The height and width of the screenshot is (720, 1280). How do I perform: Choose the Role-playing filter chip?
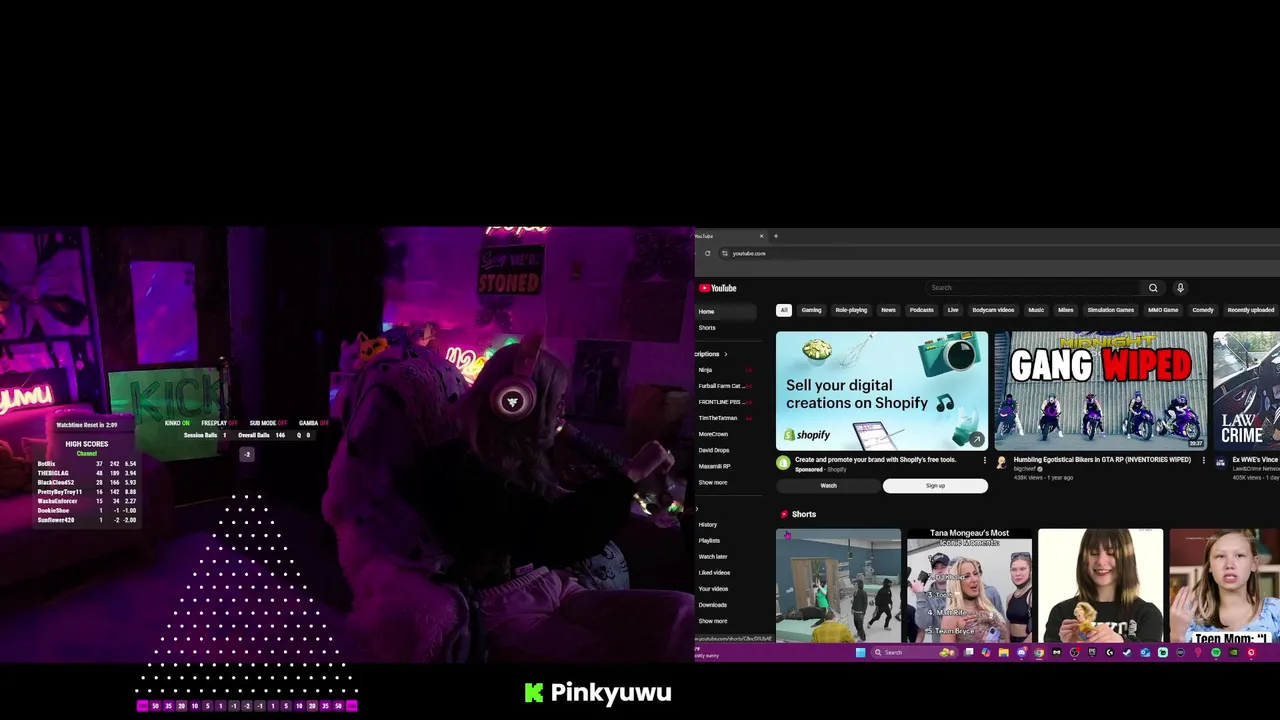[851, 310]
